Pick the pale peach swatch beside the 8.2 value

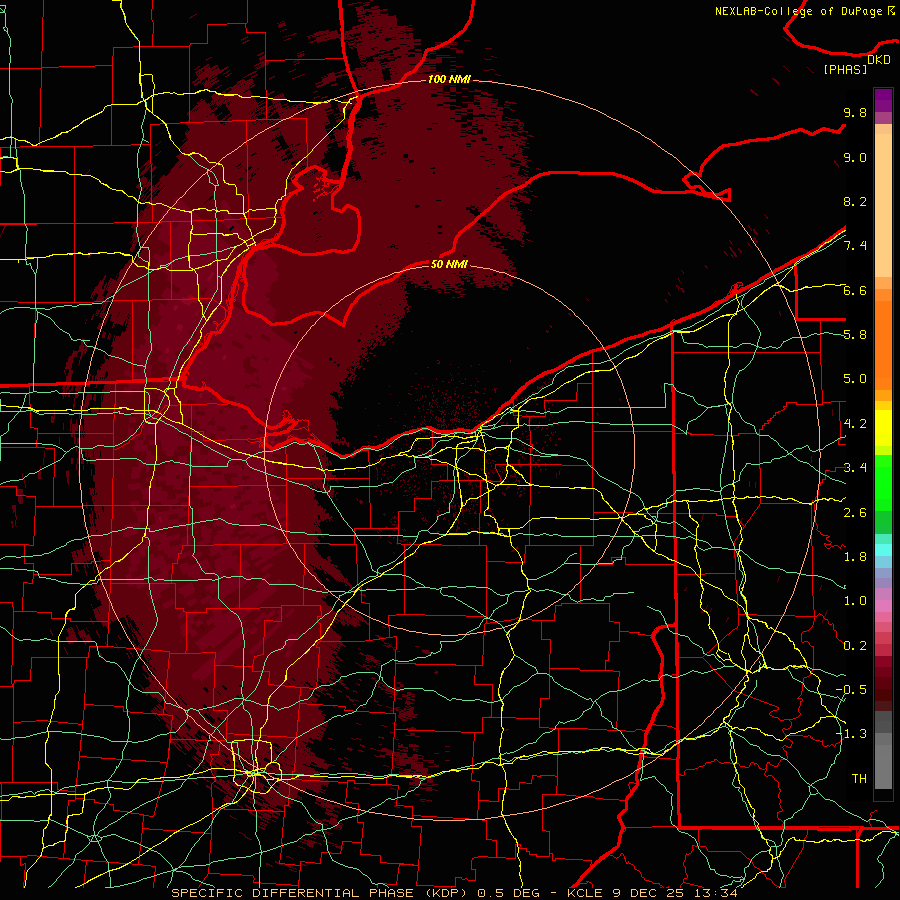point(883,207)
